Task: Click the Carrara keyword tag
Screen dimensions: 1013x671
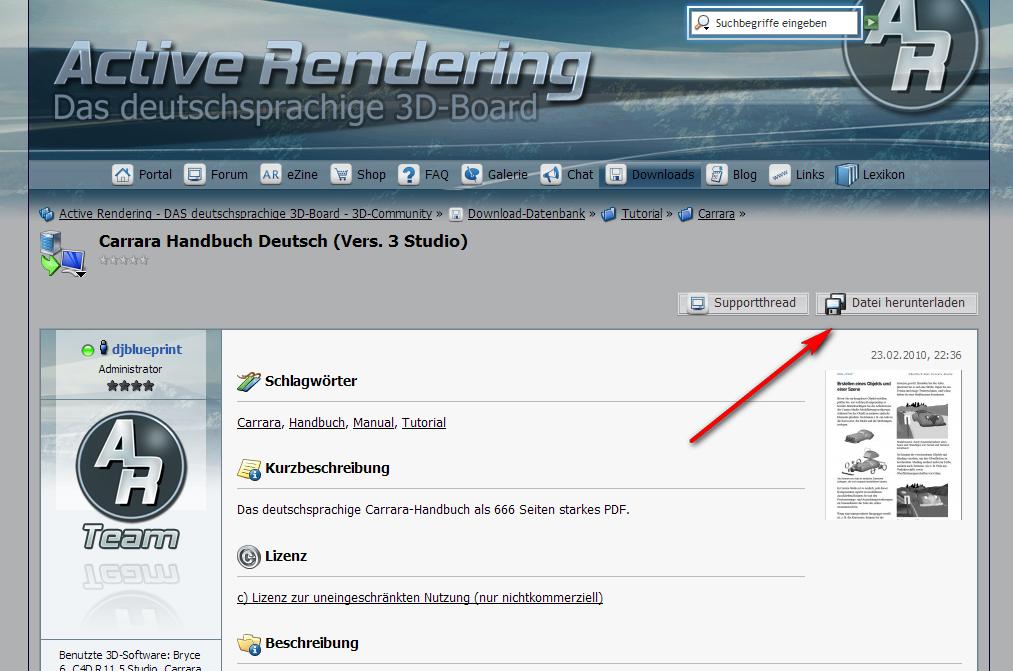Action: click(258, 422)
